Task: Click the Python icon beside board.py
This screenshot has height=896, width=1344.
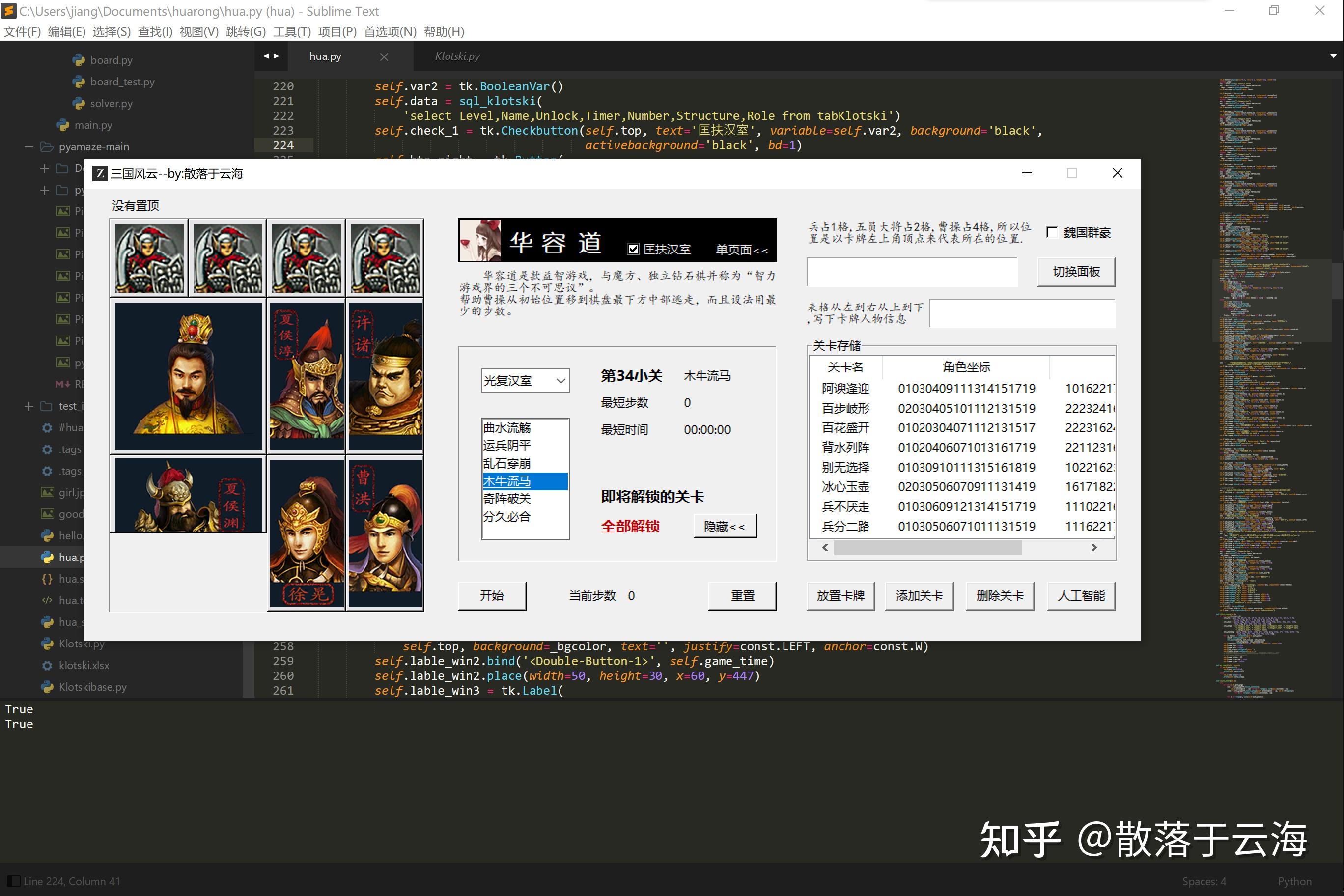Action: (x=79, y=60)
